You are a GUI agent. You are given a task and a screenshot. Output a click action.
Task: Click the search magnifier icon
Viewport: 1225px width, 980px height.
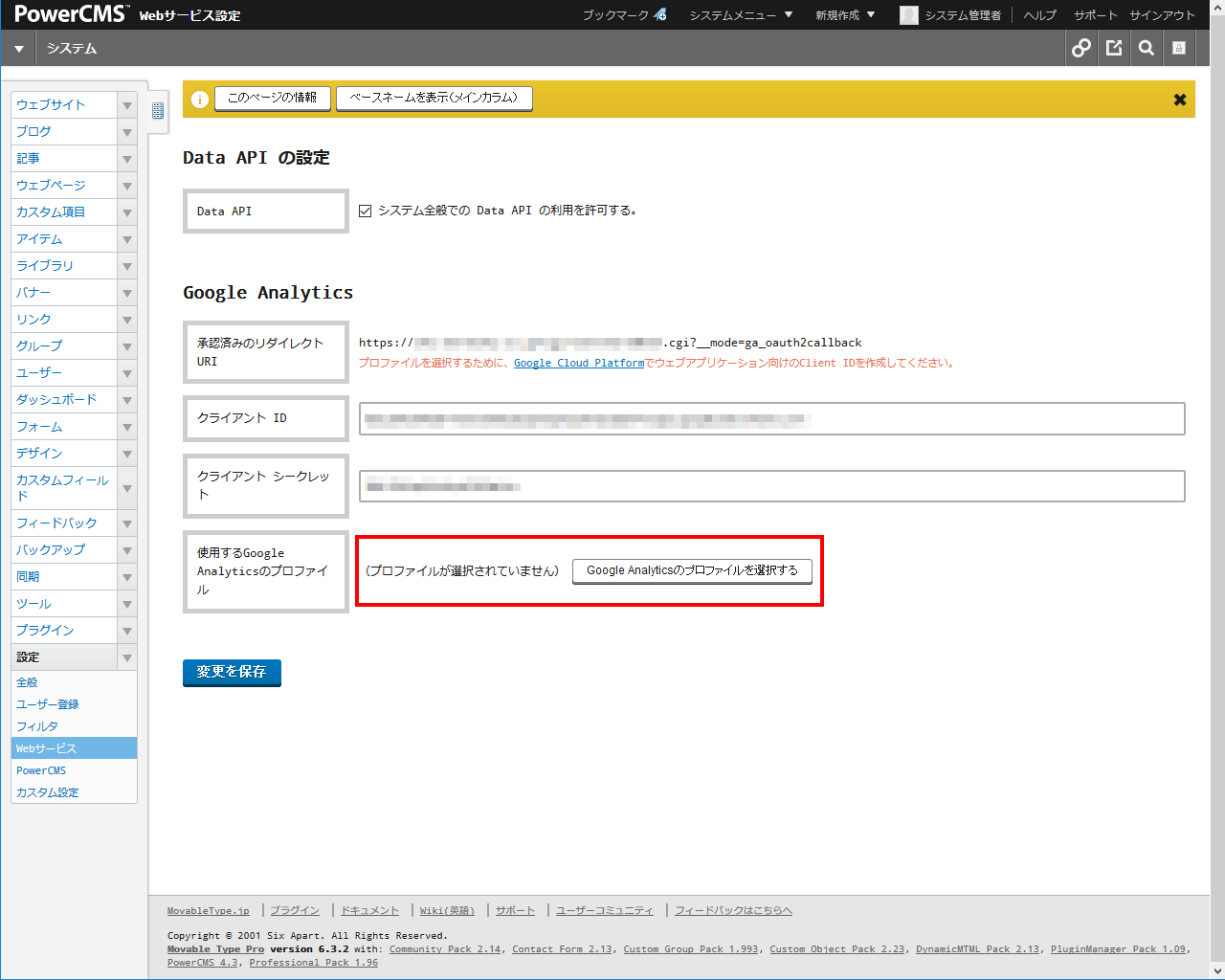tap(1147, 48)
